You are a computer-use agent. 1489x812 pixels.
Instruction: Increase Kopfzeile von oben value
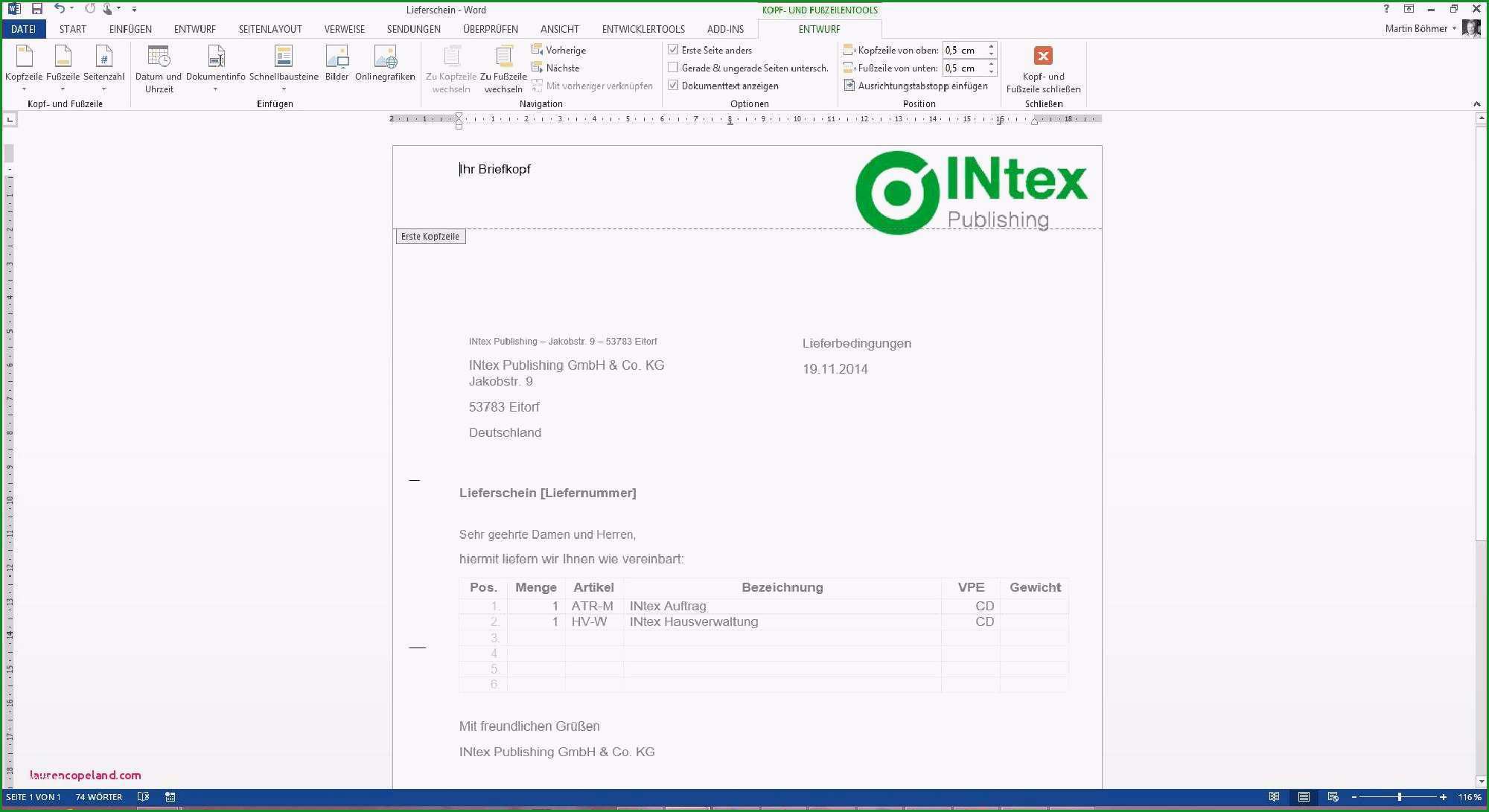click(991, 46)
